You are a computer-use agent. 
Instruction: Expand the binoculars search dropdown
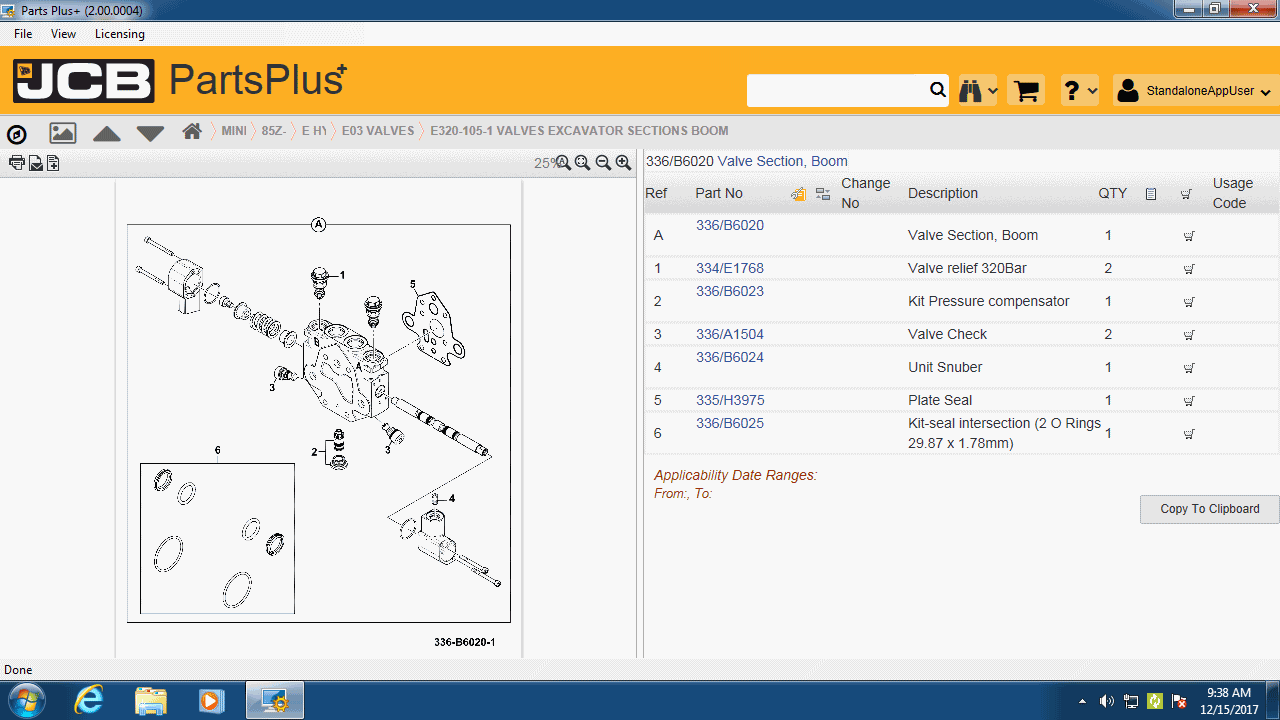[978, 91]
